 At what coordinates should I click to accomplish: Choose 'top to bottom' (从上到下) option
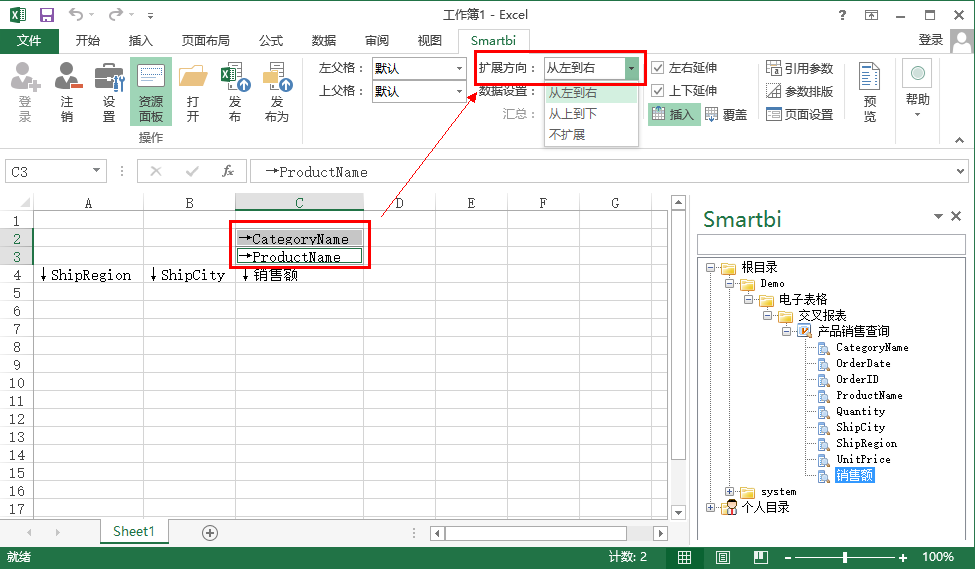591,114
